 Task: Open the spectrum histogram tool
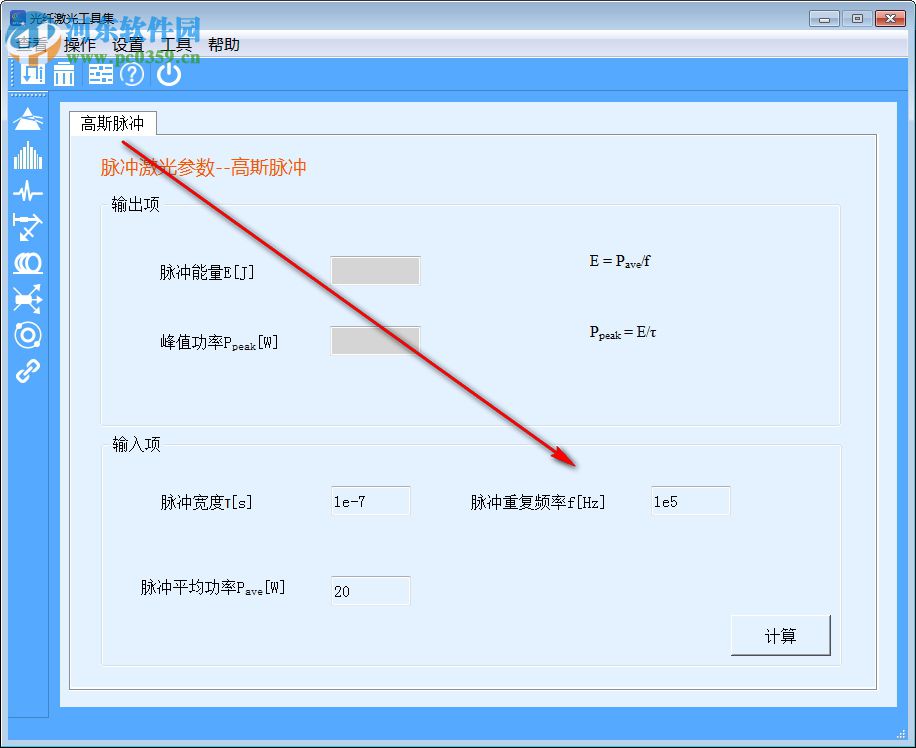pyautogui.click(x=27, y=157)
